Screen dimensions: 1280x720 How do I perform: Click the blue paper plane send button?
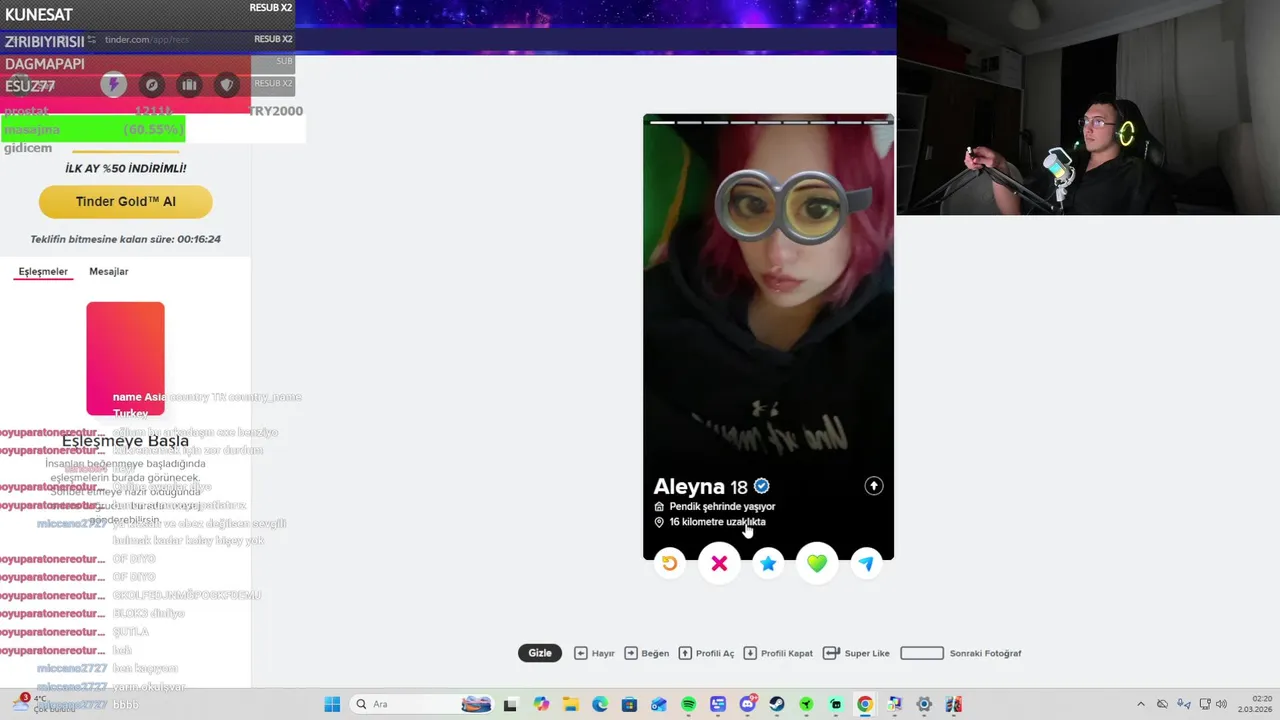point(866,563)
